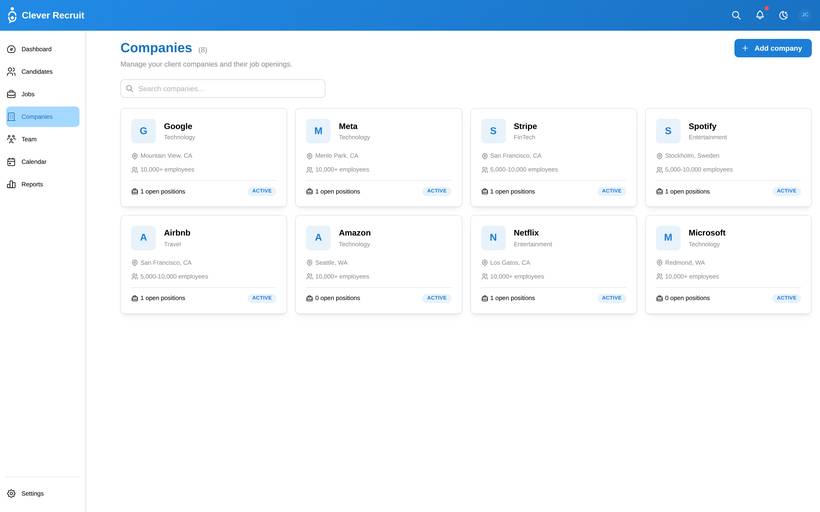Open the Spotify company name
Viewport: 820px width, 512px height.
pyautogui.click(x=702, y=126)
